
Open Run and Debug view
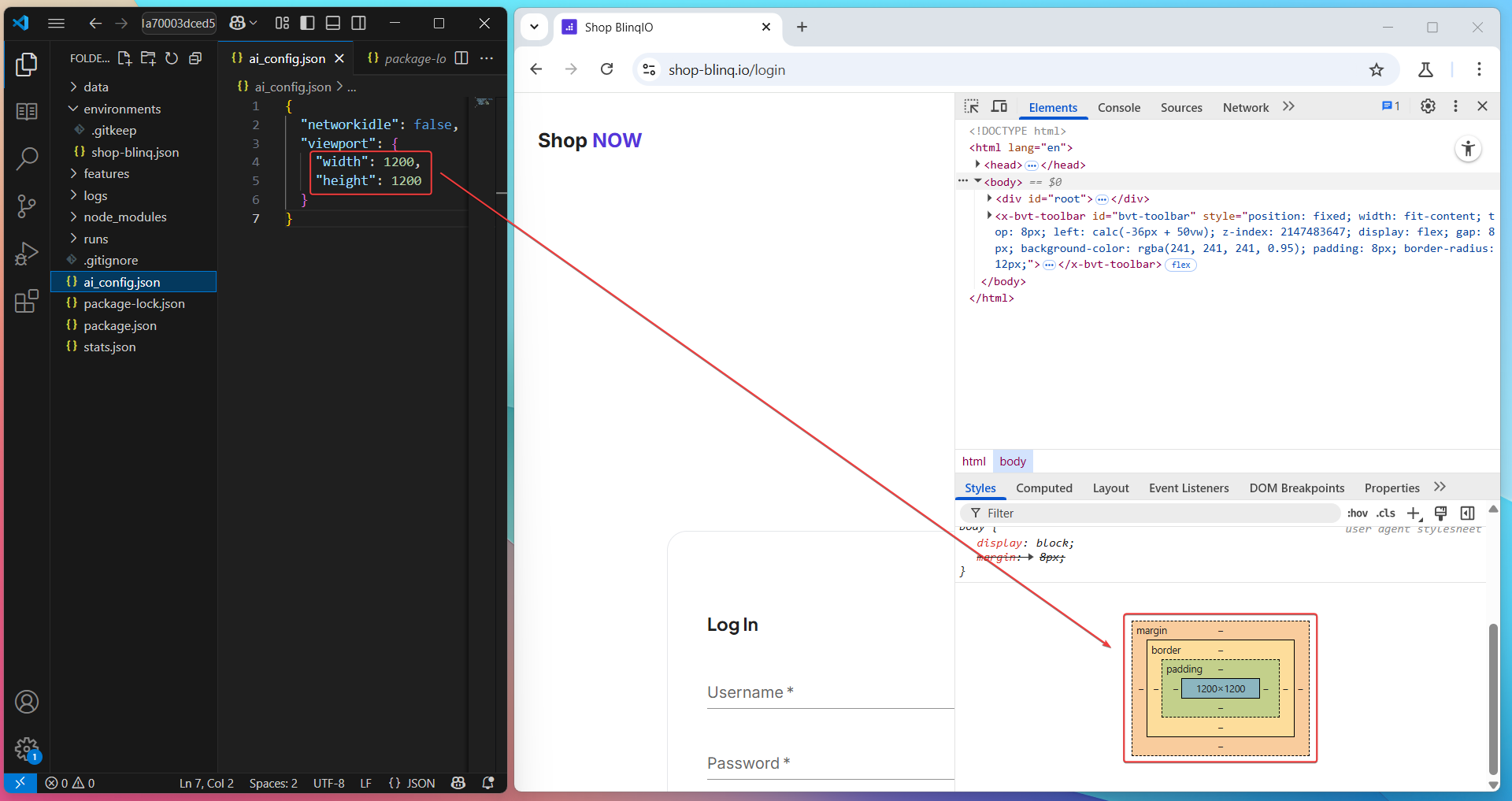pos(27,254)
